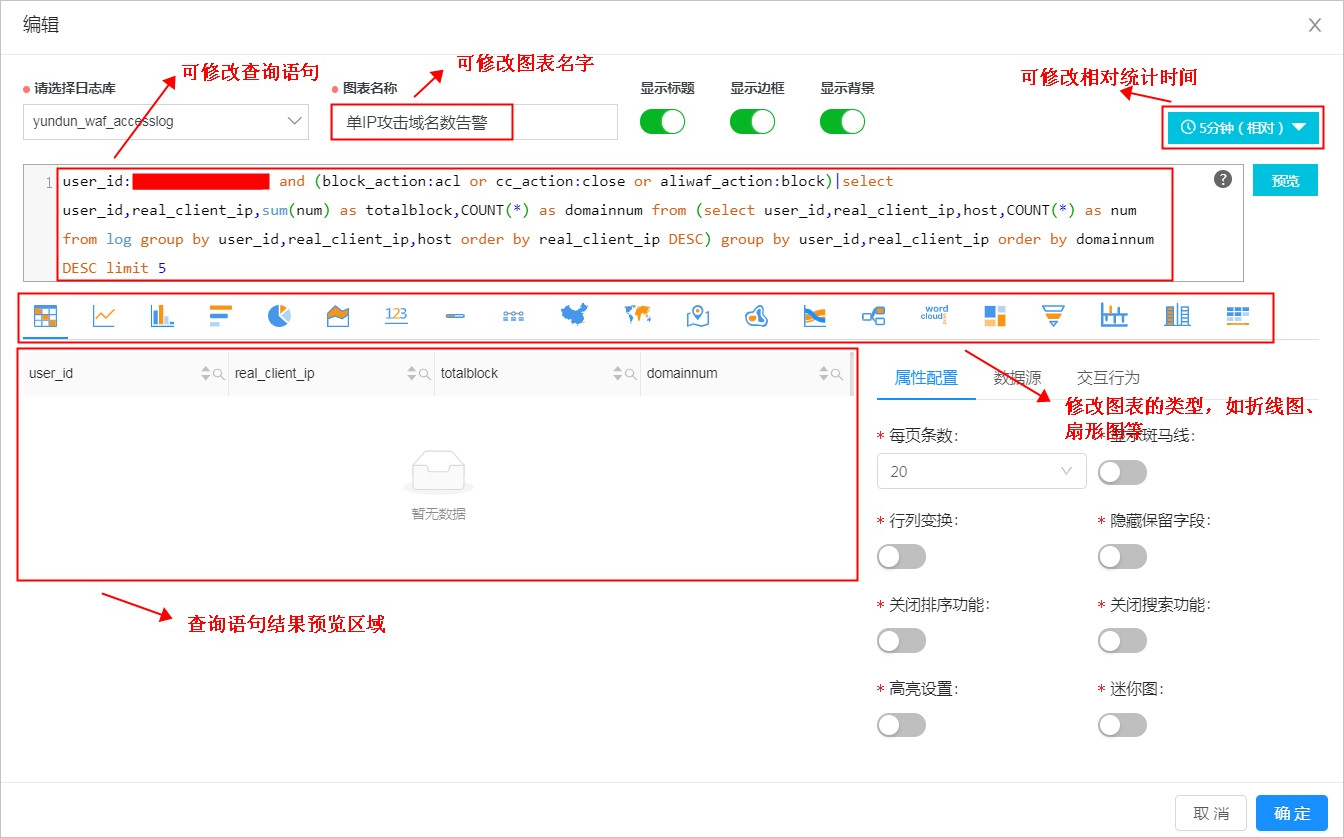Select the heat blob chart icon

click(756, 316)
